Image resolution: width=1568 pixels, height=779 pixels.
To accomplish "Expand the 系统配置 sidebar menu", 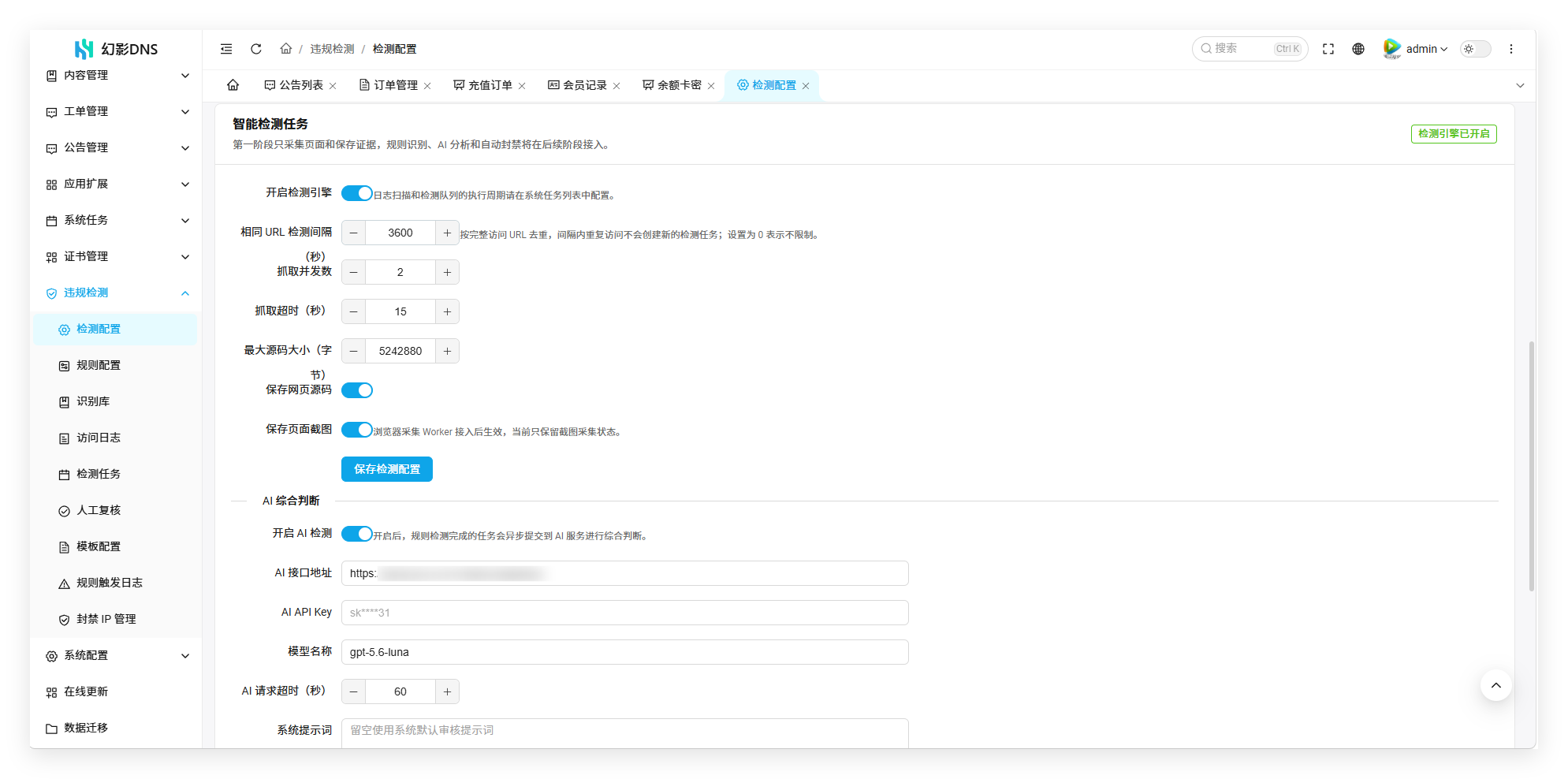I will pyautogui.click(x=117, y=656).
